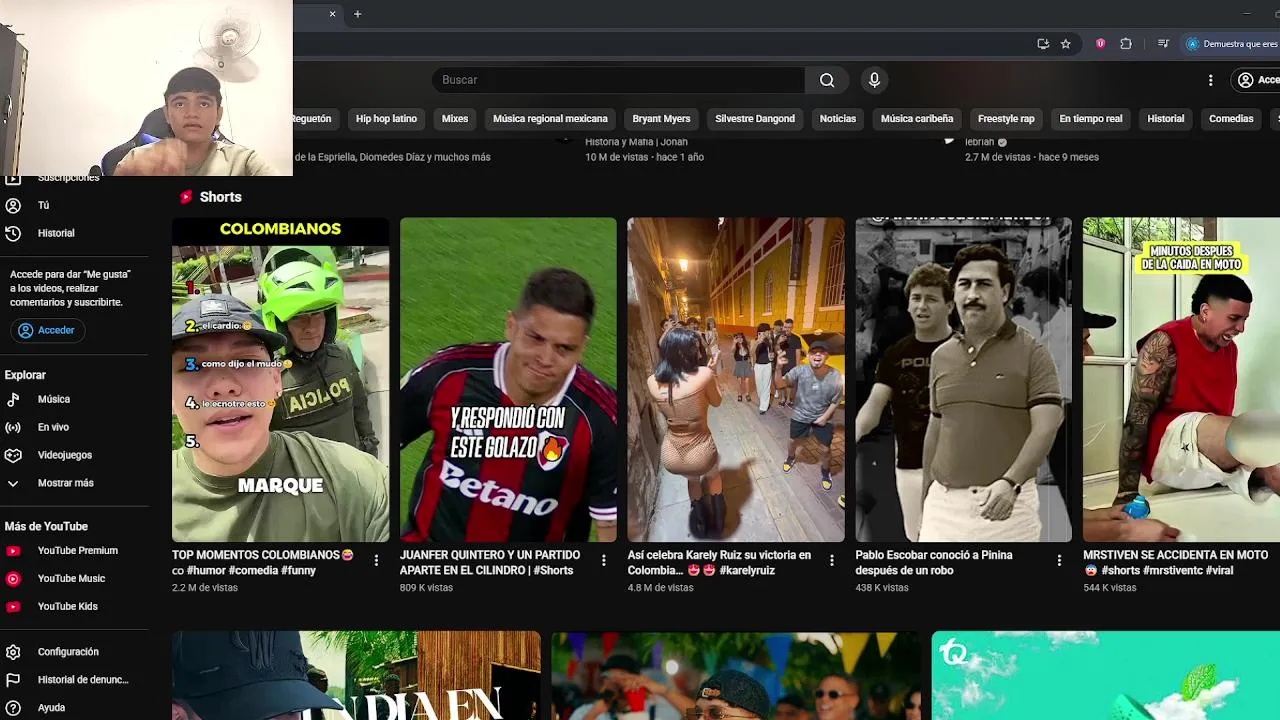This screenshot has height=720, width=1280.
Task: Select the Historial filter chip
Action: tap(1165, 118)
